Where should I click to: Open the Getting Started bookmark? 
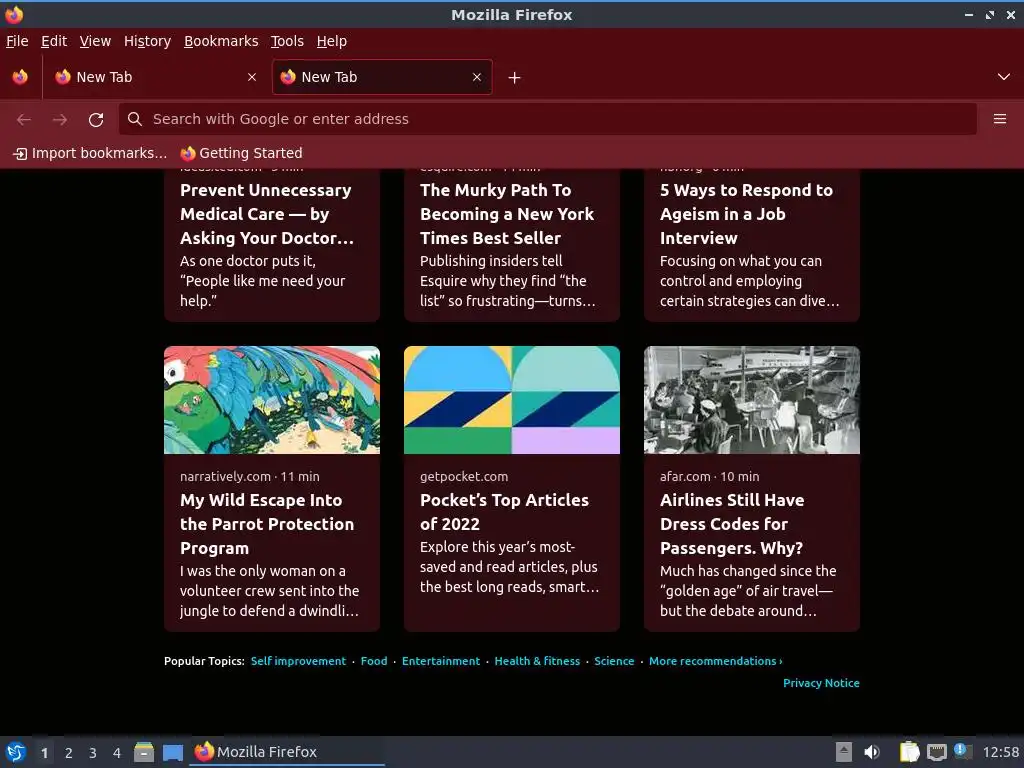[242, 153]
